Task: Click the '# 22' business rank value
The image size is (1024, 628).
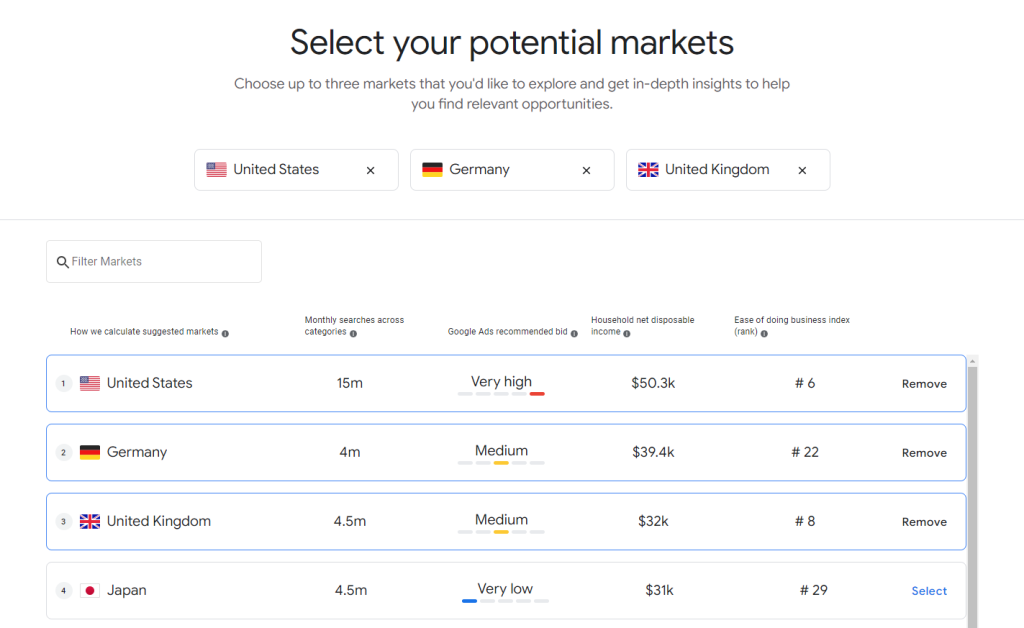Action: [805, 452]
